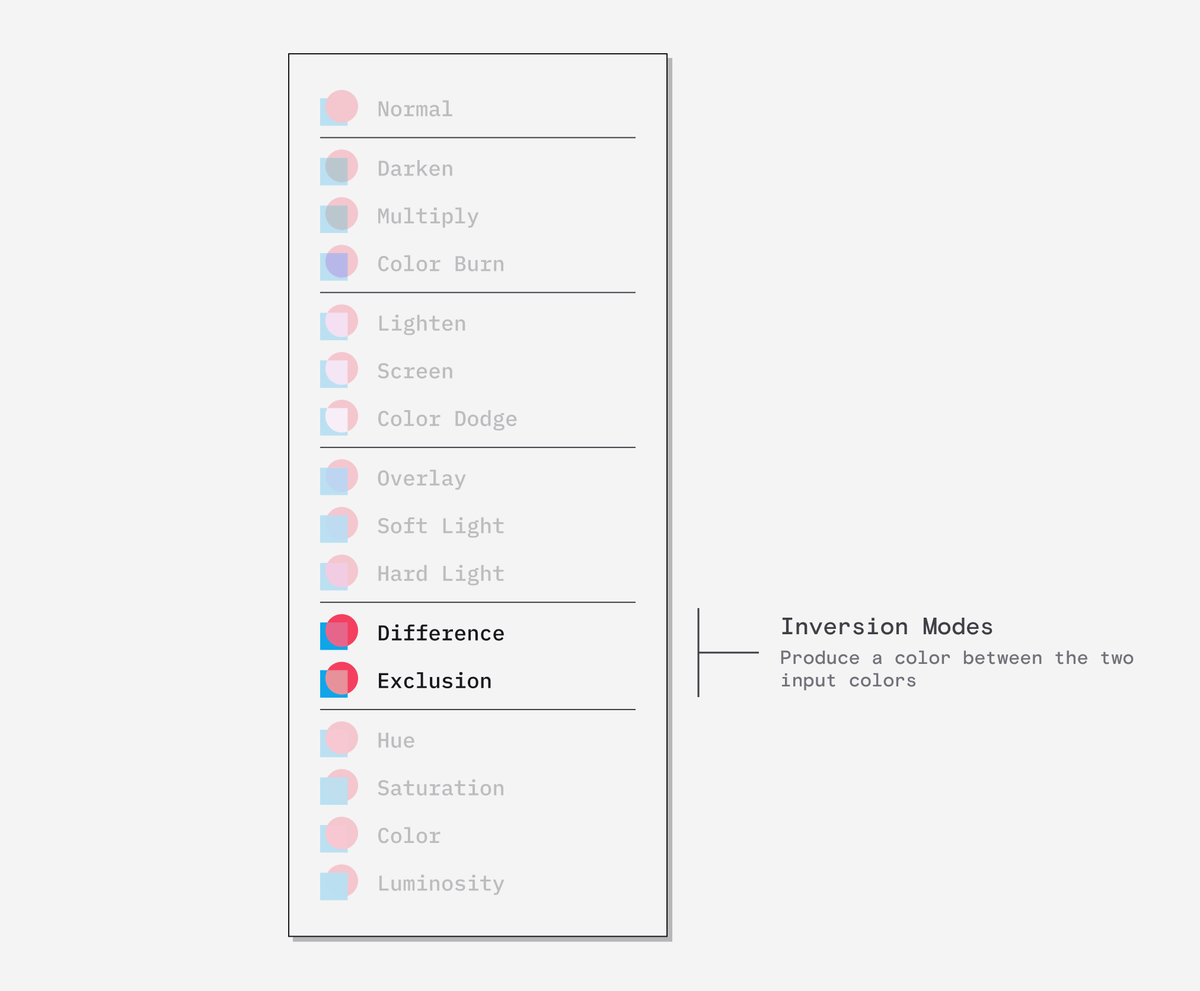The height and width of the screenshot is (991, 1200).
Task: Click the Luminosity preview swatch icon
Action: pos(338,883)
